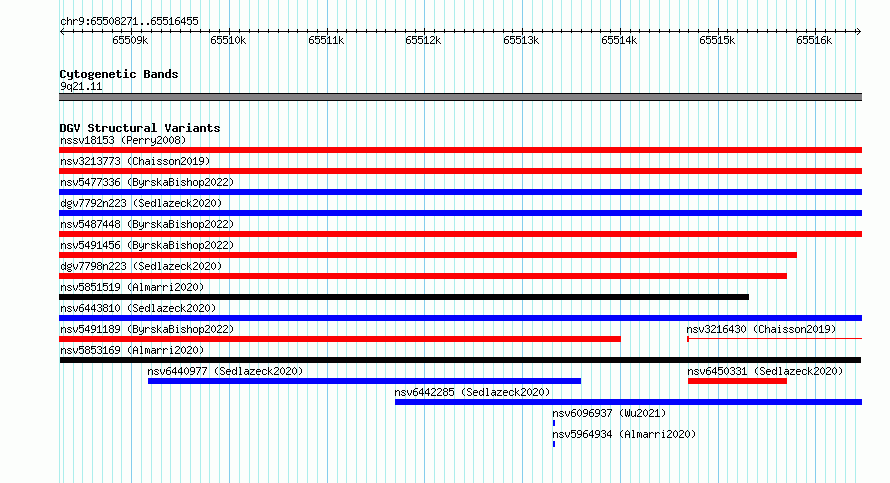Open nsv6443810 (Sedlazeck2020) label
This screenshot has height=483, width=890.
point(138,308)
